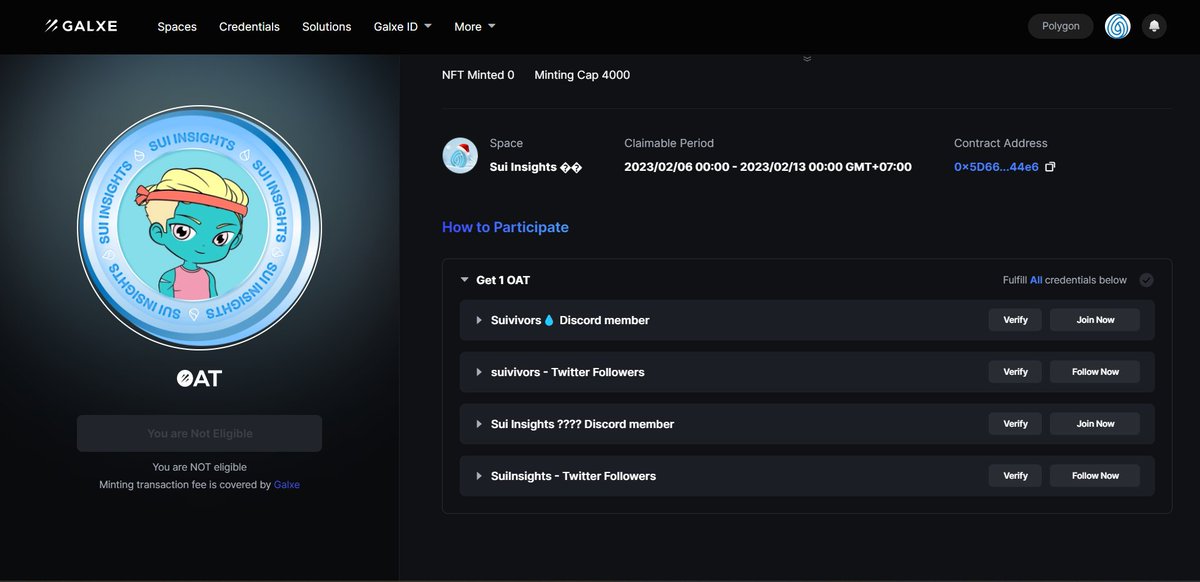Viewport: 1200px width, 582px height.
Task: Verify suivivors - Twitter Followers credential
Action: coord(1015,372)
